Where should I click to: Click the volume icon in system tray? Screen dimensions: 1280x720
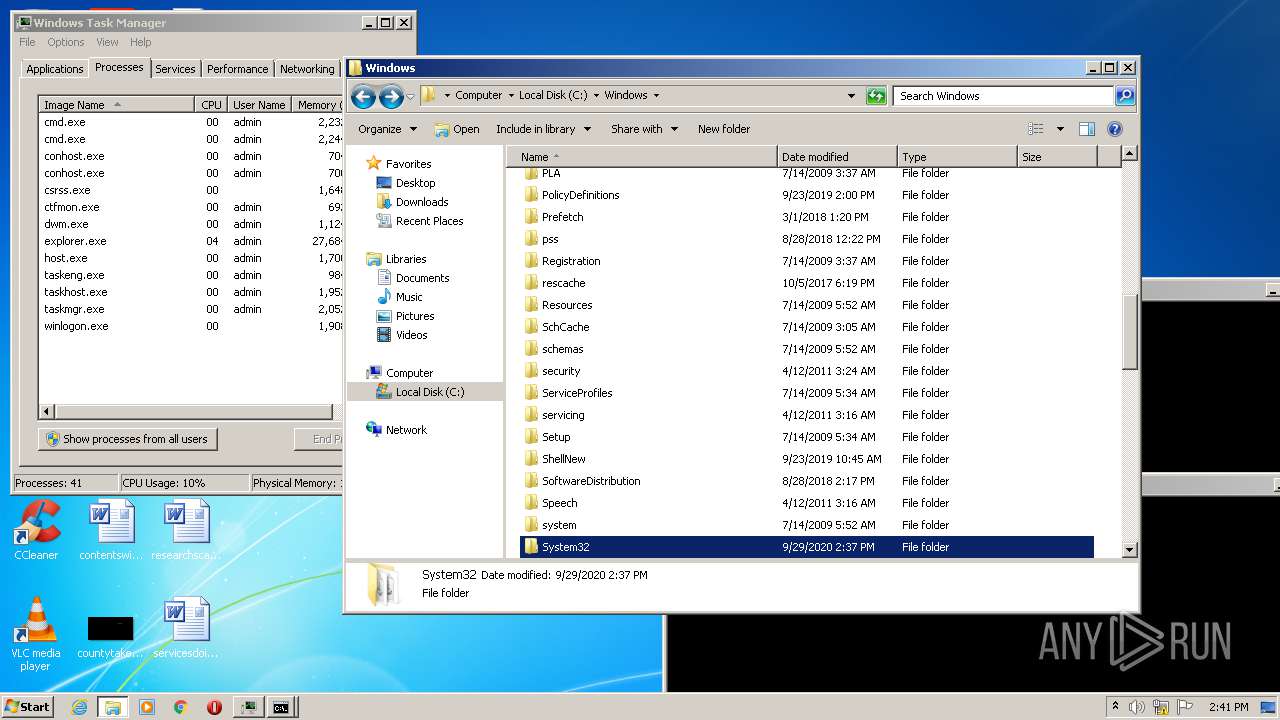pos(1136,707)
